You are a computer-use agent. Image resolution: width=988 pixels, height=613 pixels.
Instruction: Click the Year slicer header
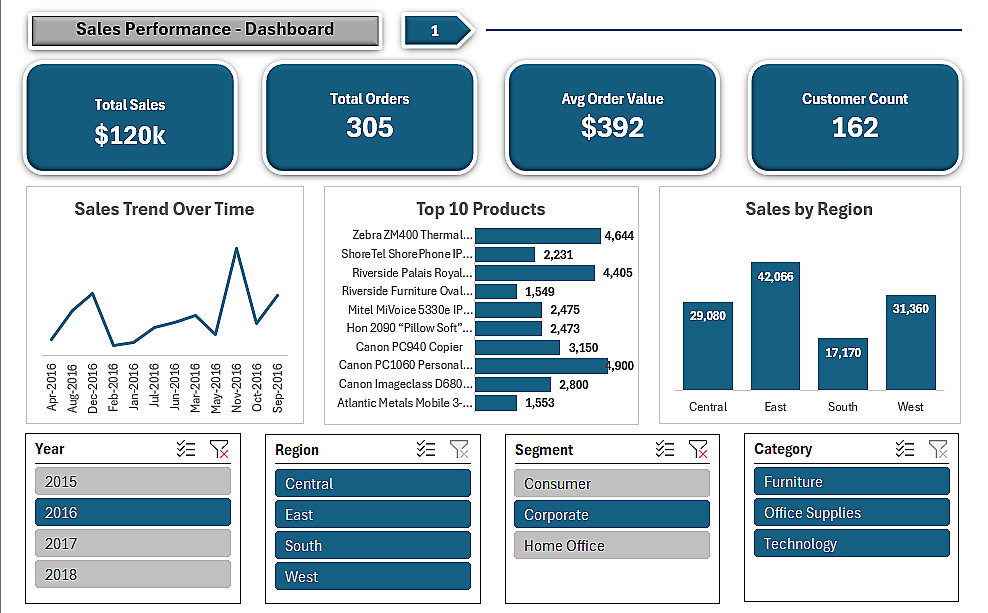[x=50, y=449]
